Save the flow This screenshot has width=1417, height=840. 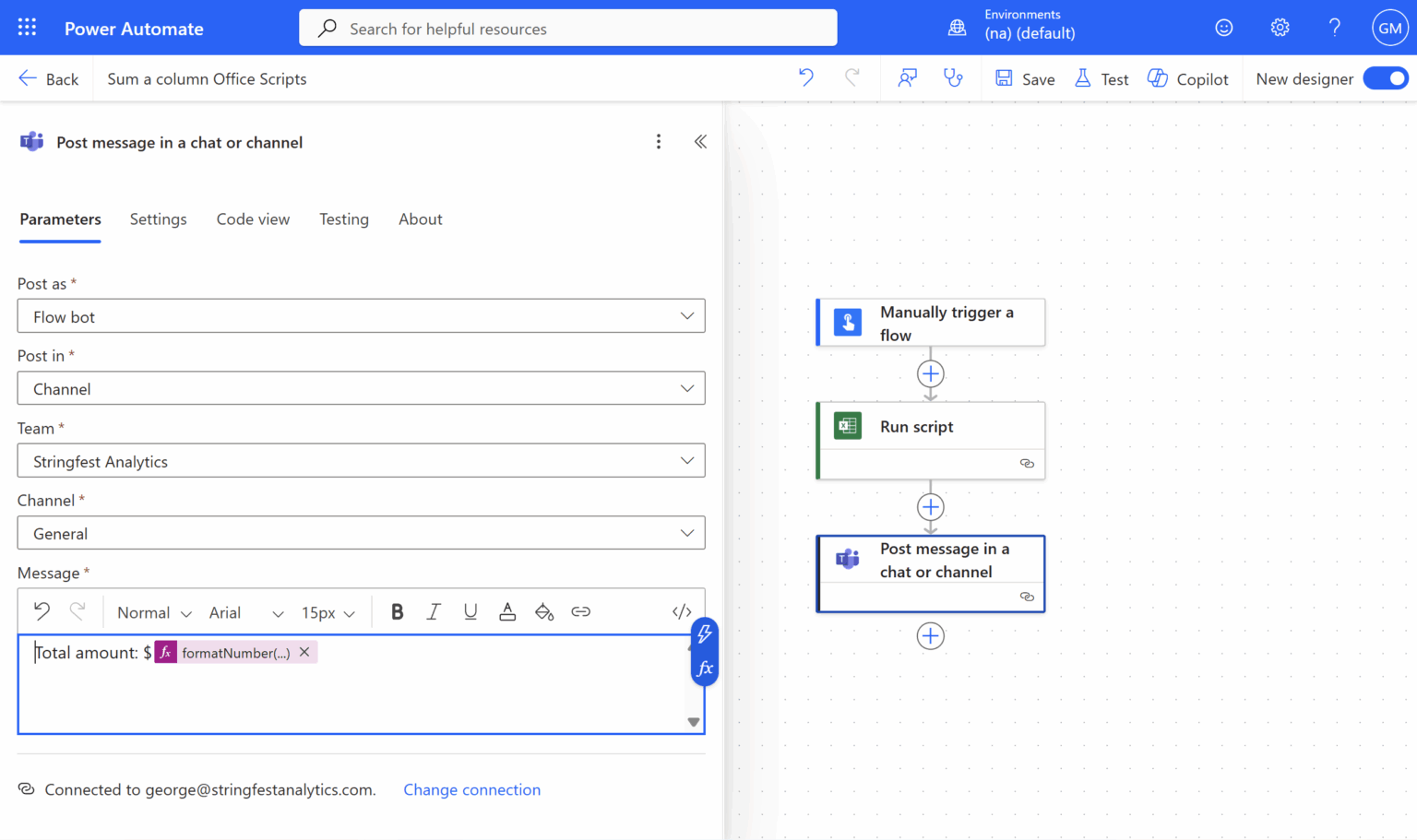point(1025,79)
